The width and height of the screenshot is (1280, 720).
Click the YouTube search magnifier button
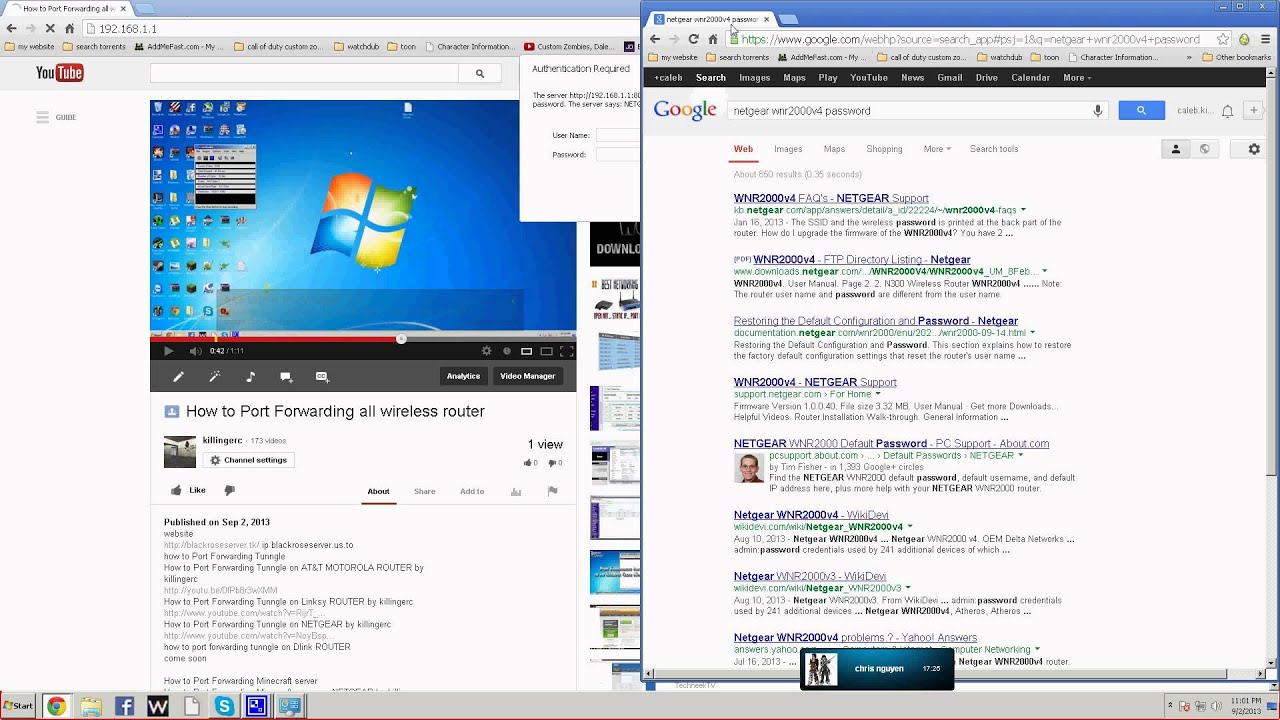pyautogui.click(x=480, y=73)
